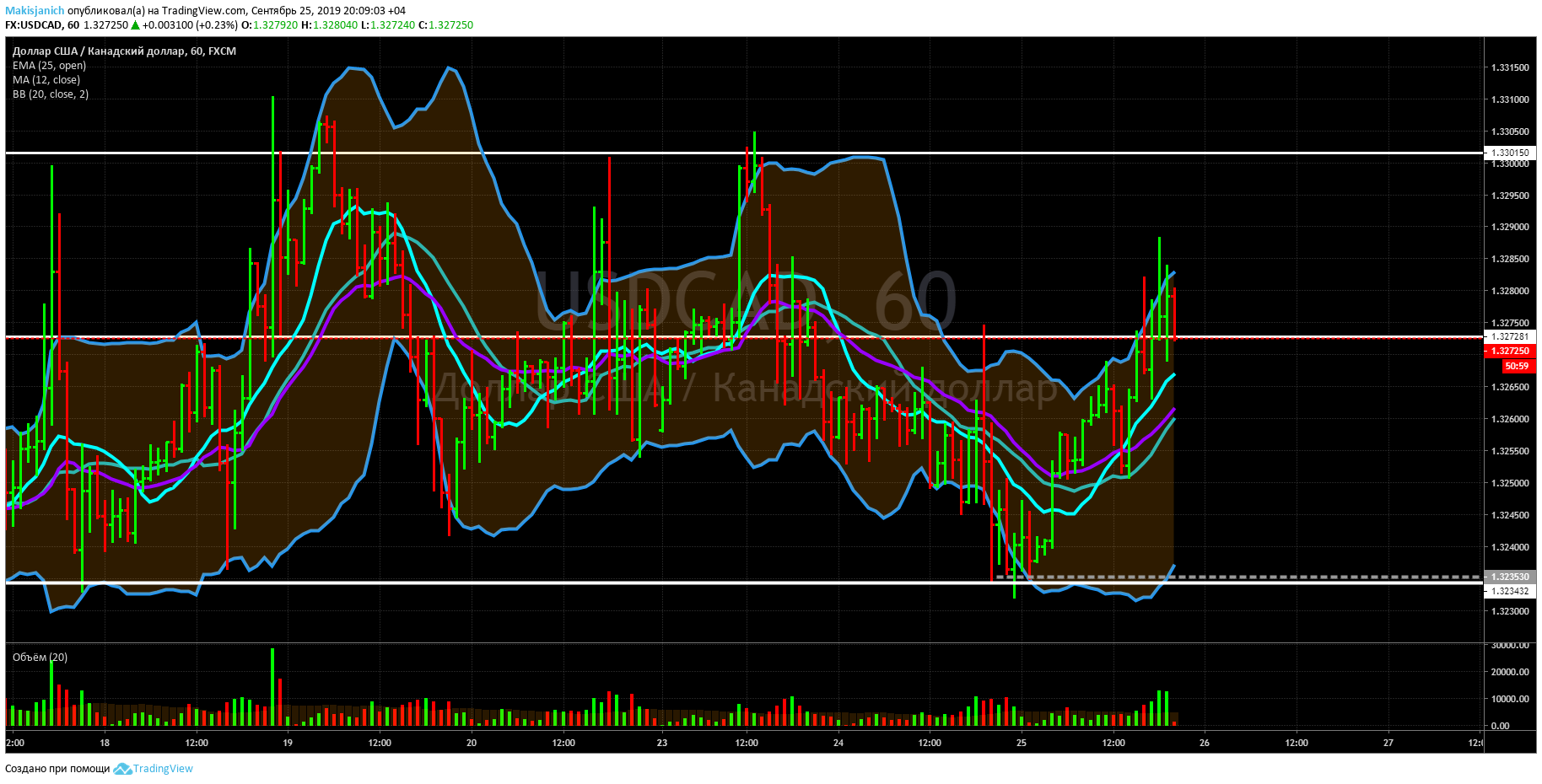1542x784 pixels.
Task: Click the 1.326500 price axis tick
Action: coord(1510,387)
